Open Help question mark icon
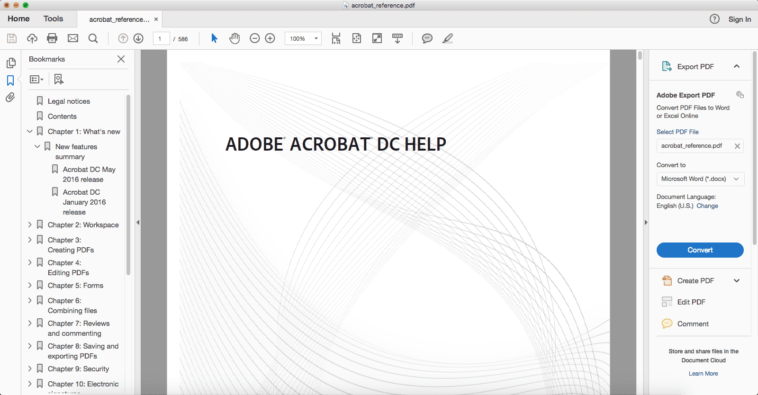 [x=714, y=19]
